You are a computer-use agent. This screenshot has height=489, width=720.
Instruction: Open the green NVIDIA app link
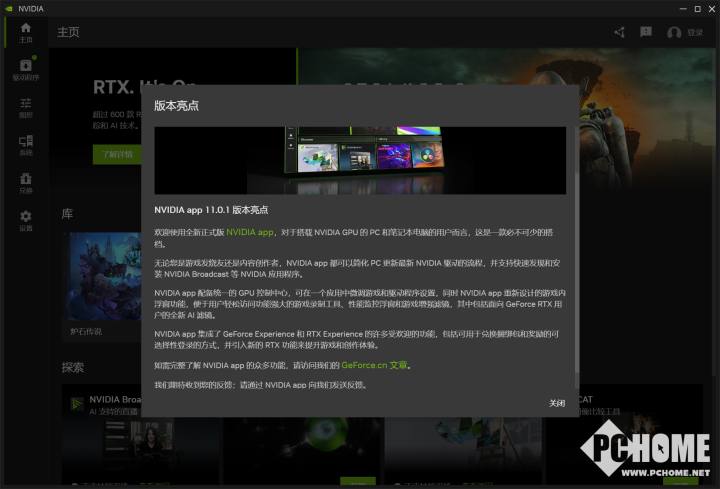[x=250, y=232]
